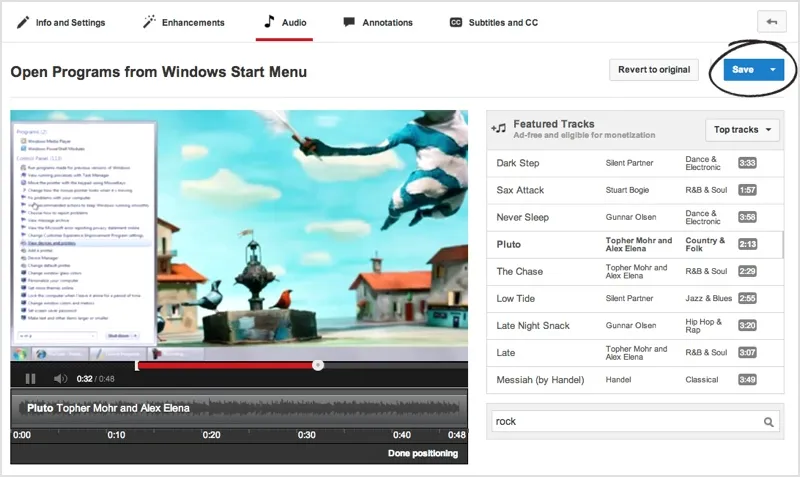The height and width of the screenshot is (477, 800).
Task: Select the Pluto track row
Action: [635, 244]
